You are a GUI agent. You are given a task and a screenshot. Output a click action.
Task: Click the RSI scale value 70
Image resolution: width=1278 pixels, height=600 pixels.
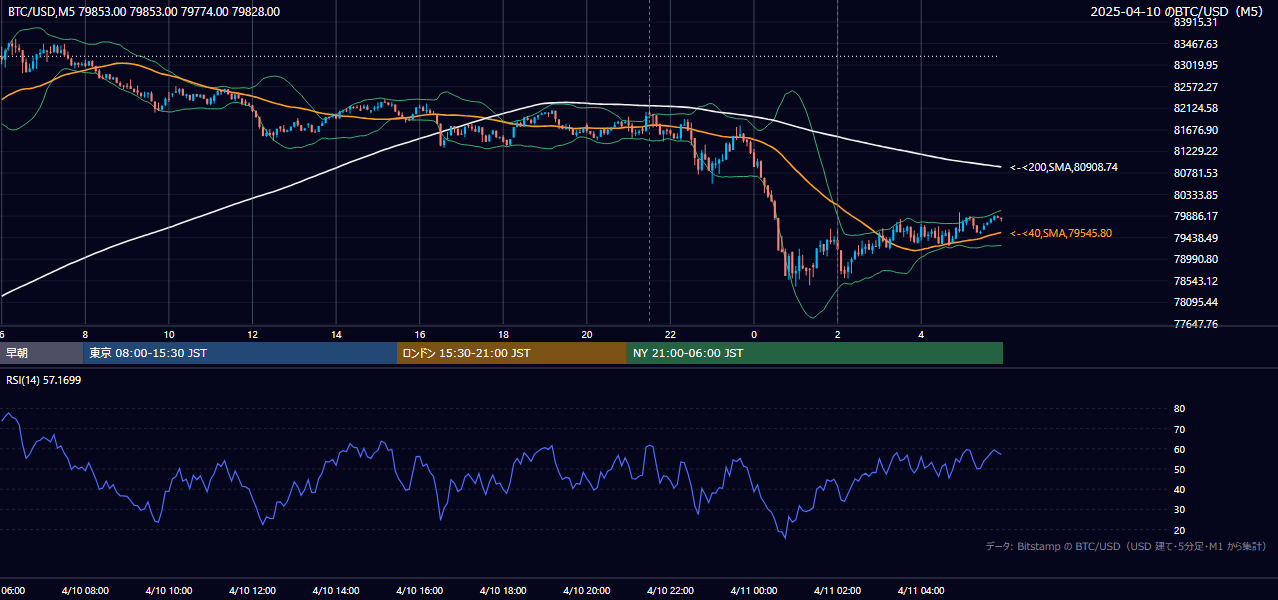coord(1179,429)
